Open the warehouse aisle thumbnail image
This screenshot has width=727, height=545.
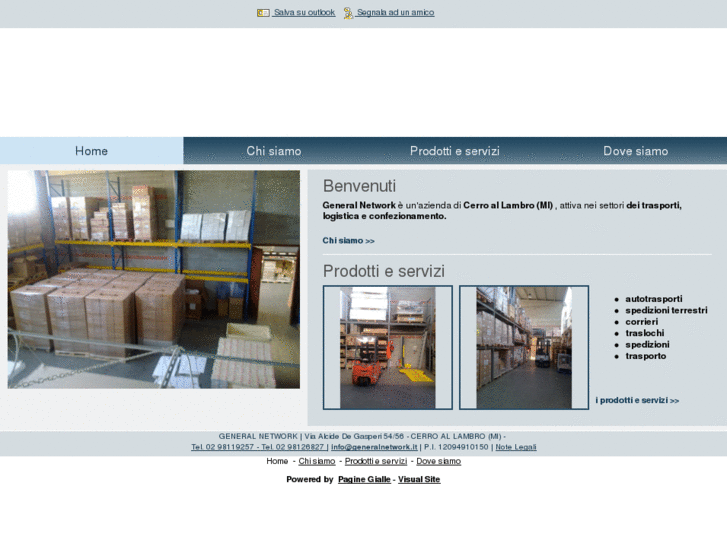click(x=524, y=347)
